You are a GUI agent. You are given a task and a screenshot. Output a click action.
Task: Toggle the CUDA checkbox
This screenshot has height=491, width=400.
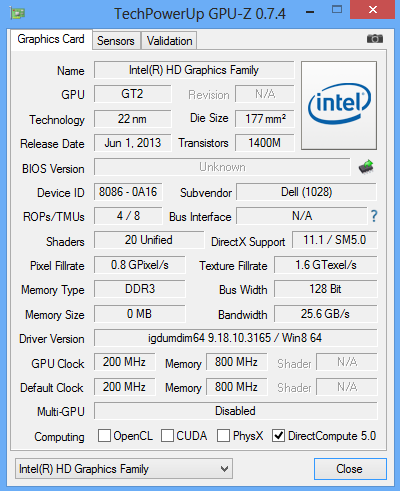click(167, 436)
